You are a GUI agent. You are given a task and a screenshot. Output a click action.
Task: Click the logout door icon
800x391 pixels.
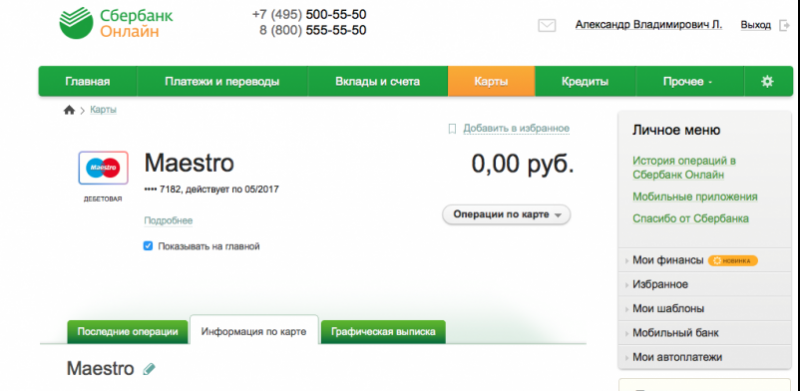(784, 25)
